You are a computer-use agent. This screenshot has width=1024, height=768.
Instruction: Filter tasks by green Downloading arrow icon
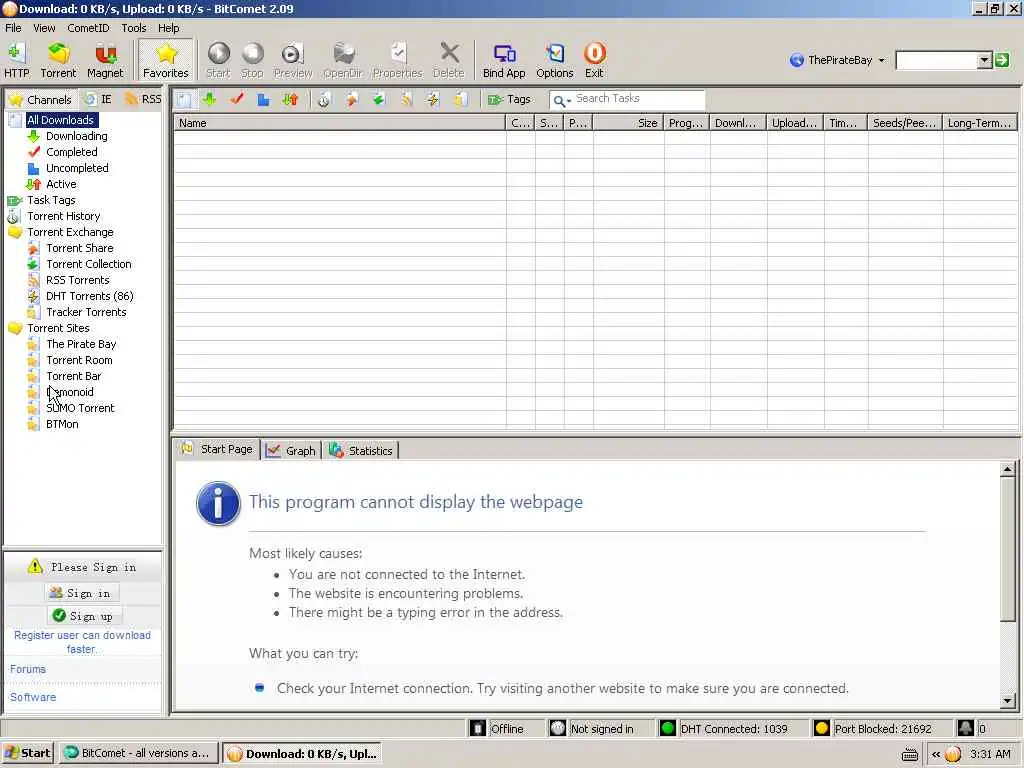click(210, 99)
